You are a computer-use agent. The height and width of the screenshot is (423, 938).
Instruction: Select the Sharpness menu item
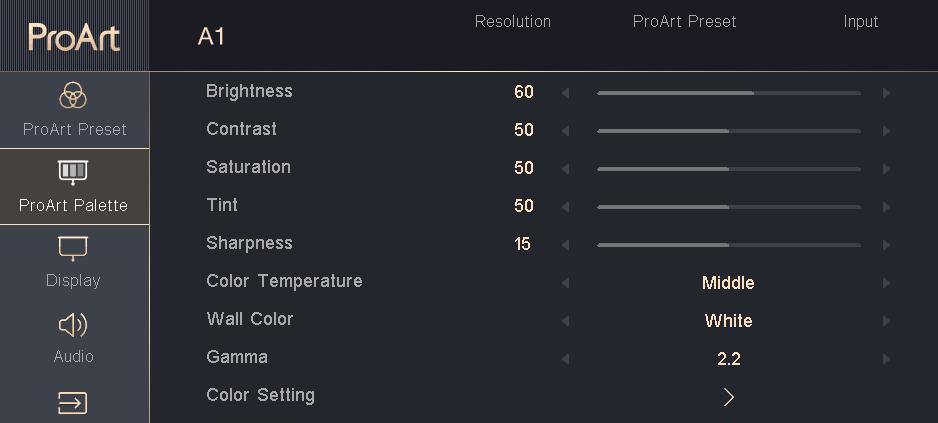(x=249, y=244)
